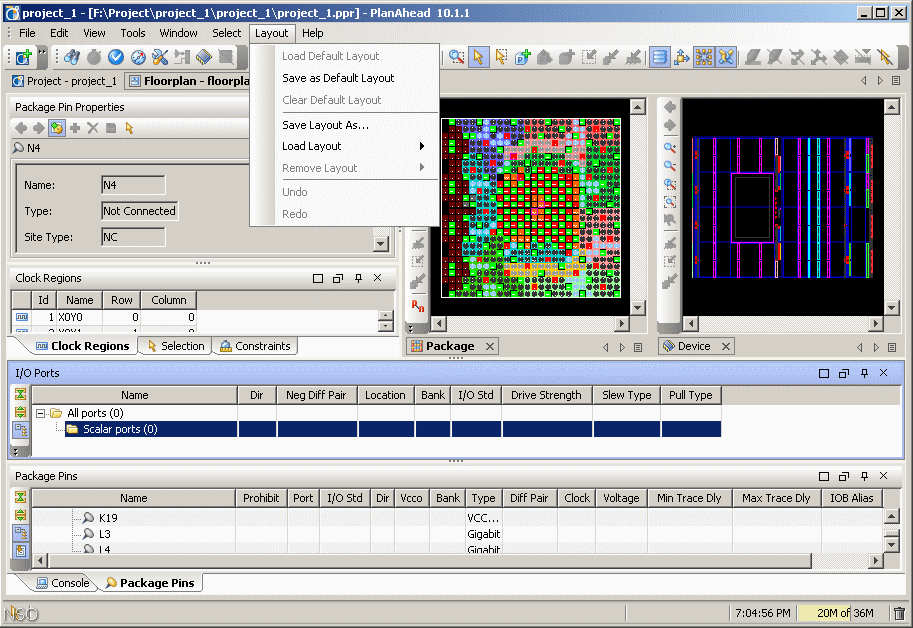Click the 20M of 36M memory usage bar
The width and height of the screenshot is (913, 628).
(845, 613)
